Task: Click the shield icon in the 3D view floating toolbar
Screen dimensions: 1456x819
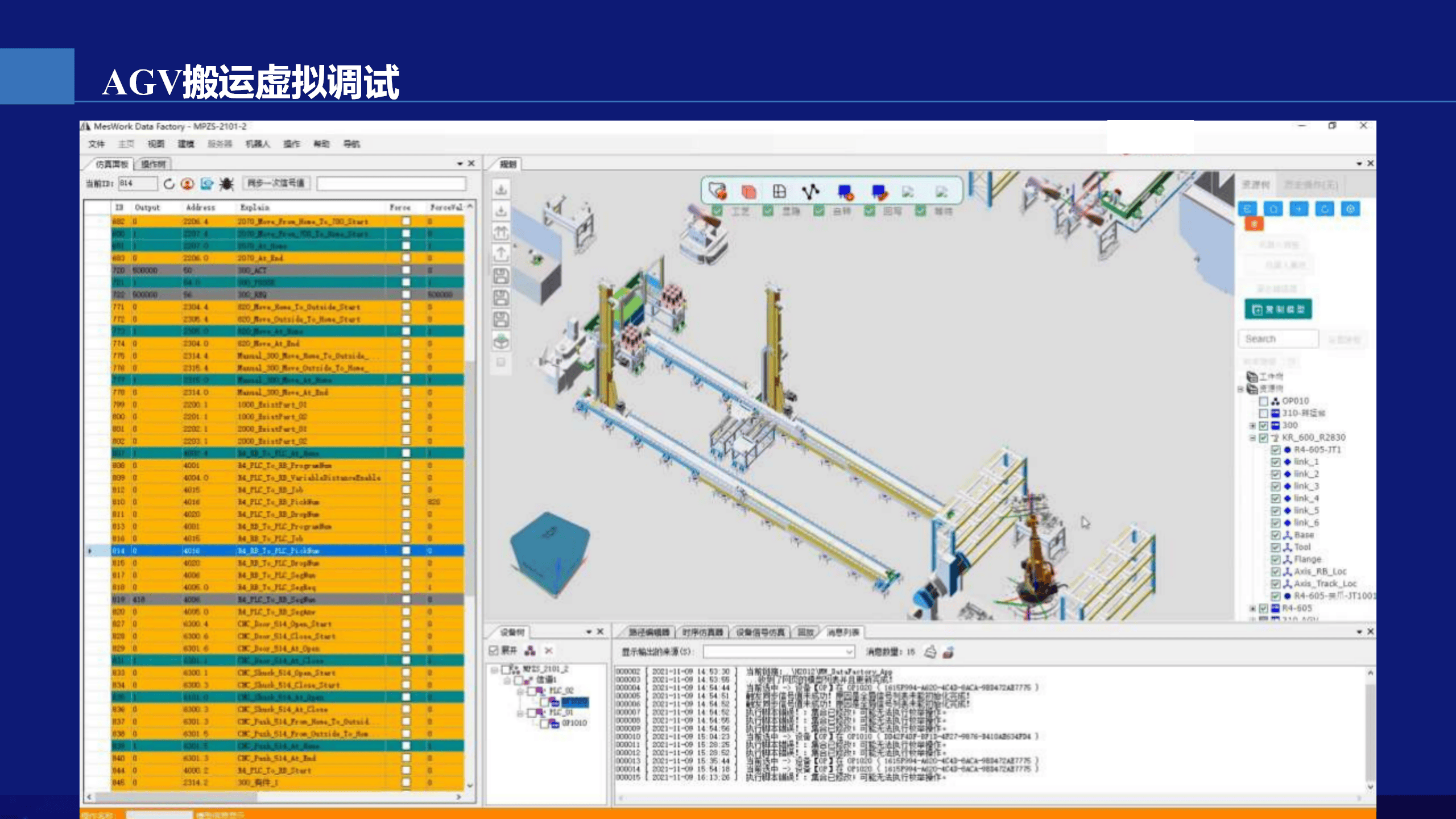Action: [x=718, y=191]
